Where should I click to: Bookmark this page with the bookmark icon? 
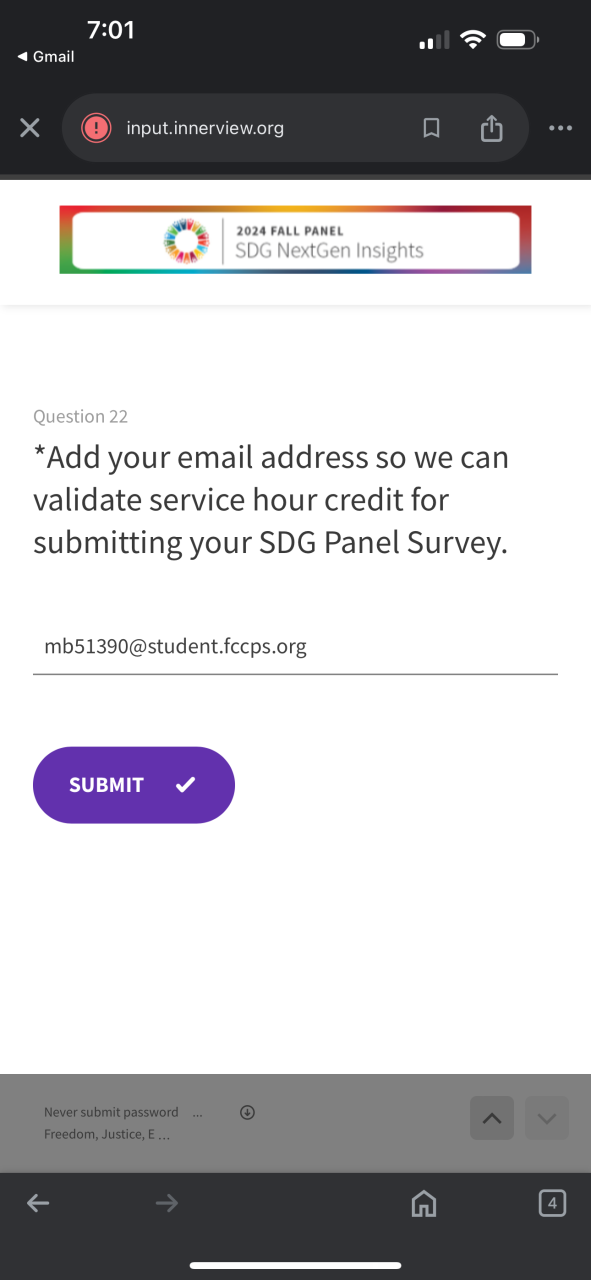(x=431, y=128)
